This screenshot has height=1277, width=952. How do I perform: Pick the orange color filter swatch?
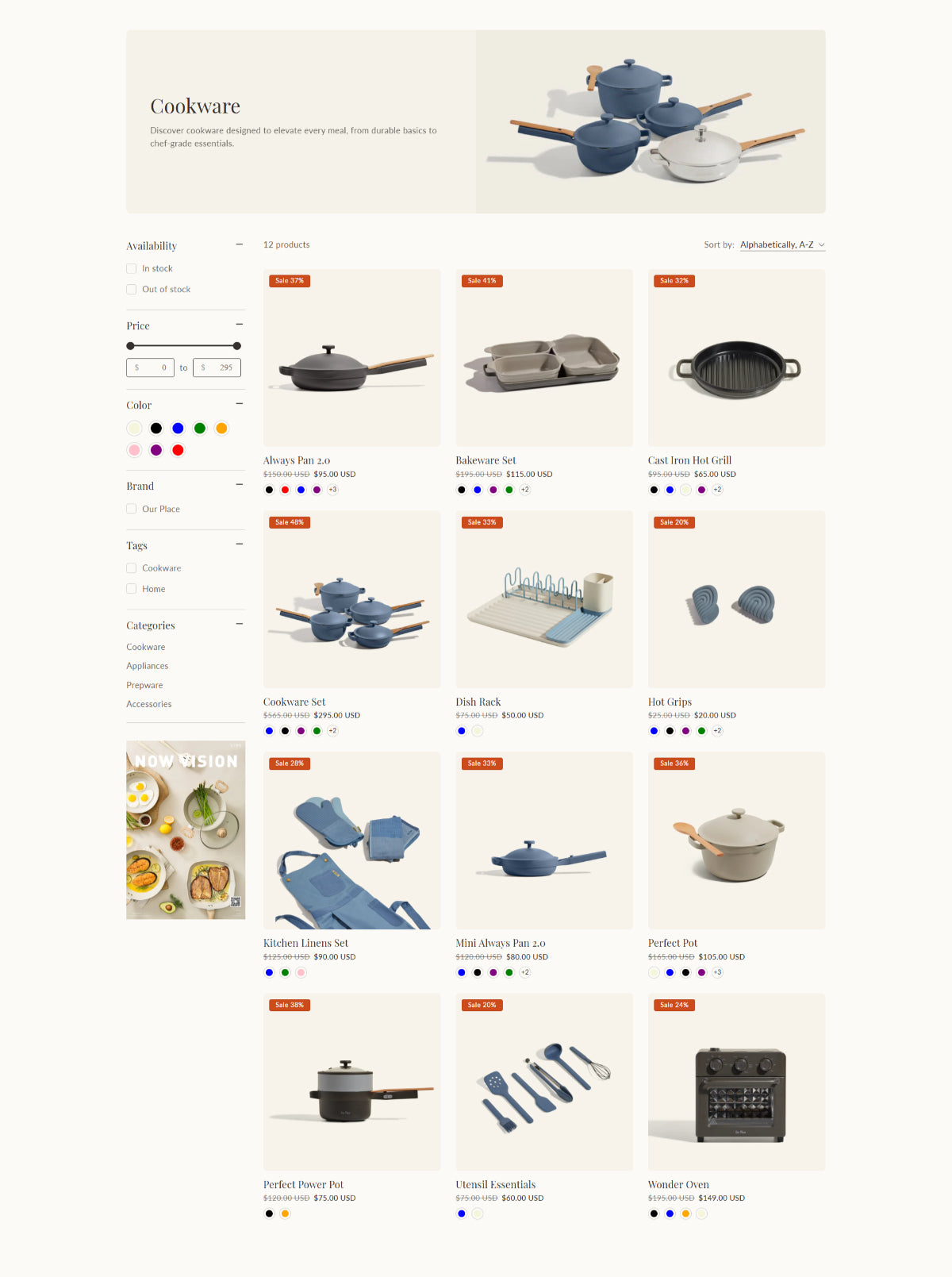221,428
